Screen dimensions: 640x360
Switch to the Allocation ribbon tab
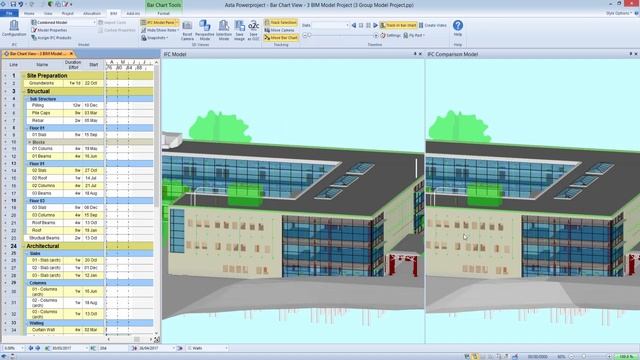tap(92, 13)
